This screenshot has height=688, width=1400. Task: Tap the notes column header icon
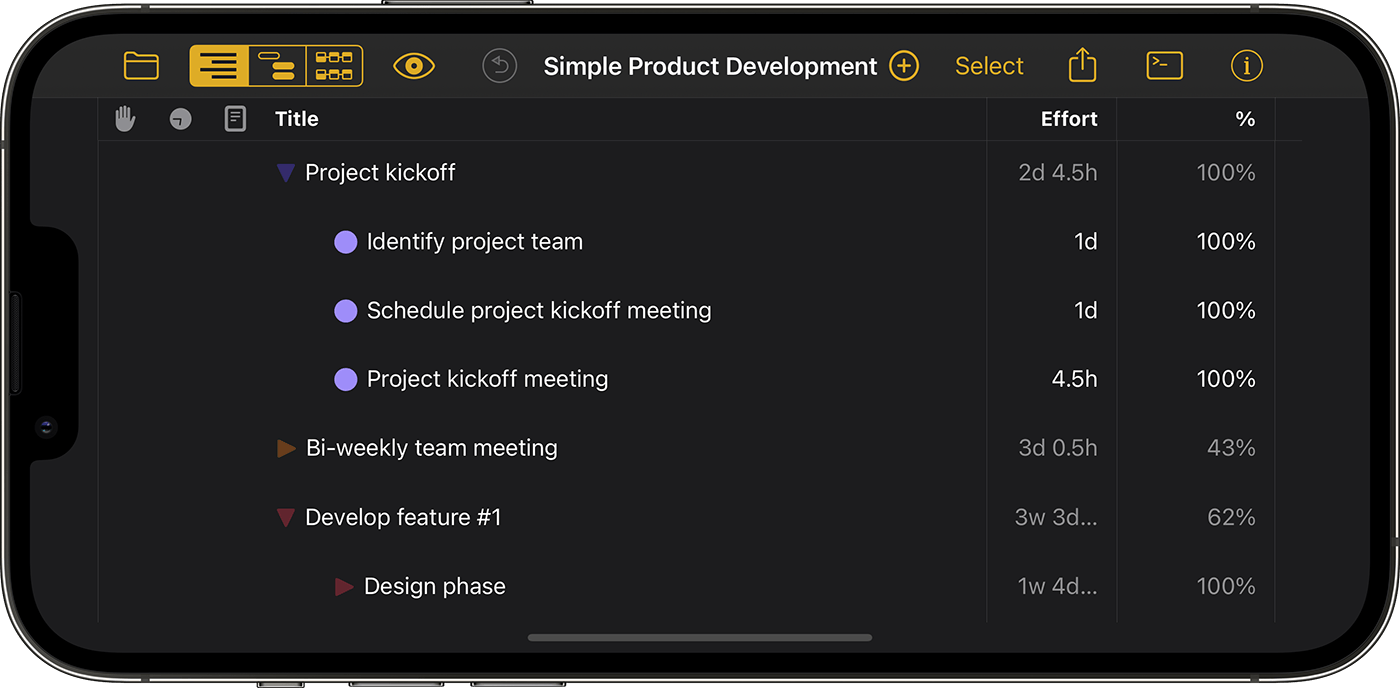click(235, 119)
